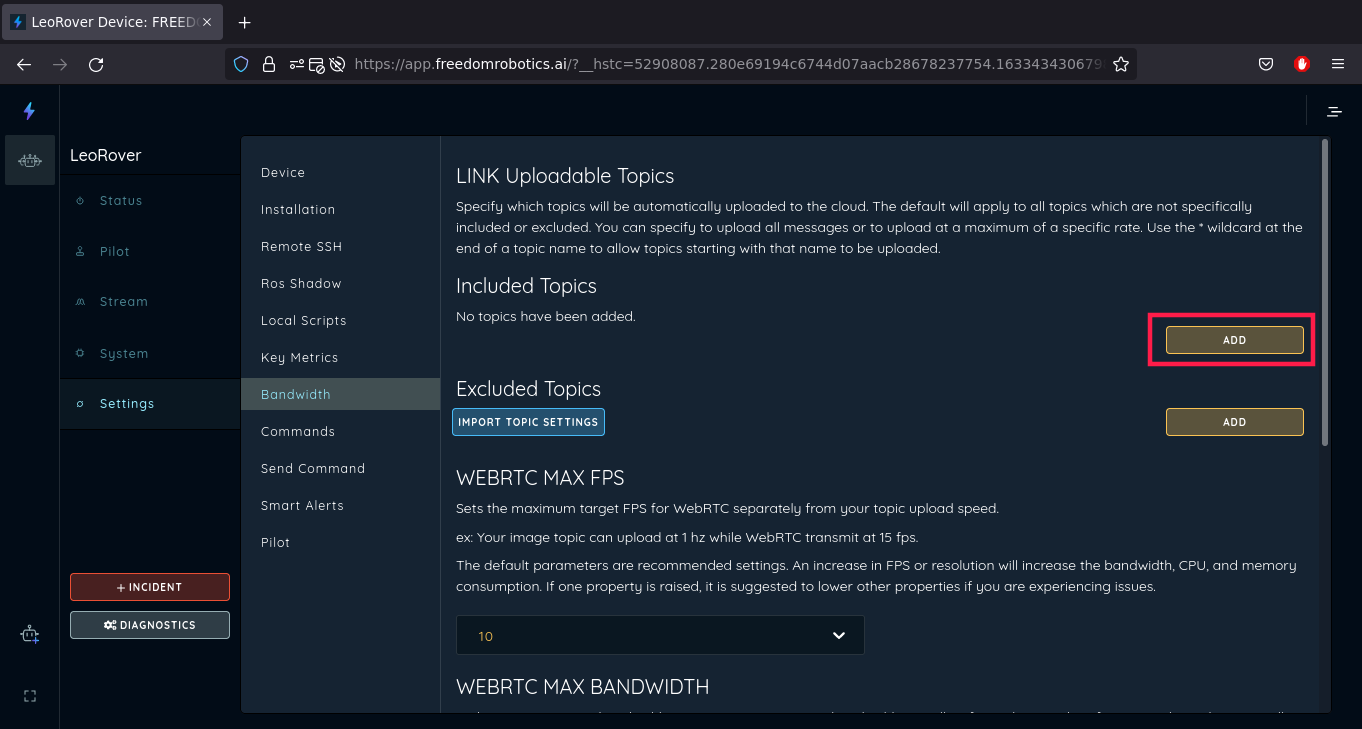Image resolution: width=1362 pixels, height=729 pixels.
Task: Switch to Installation settings tab
Action: tap(340, 210)
